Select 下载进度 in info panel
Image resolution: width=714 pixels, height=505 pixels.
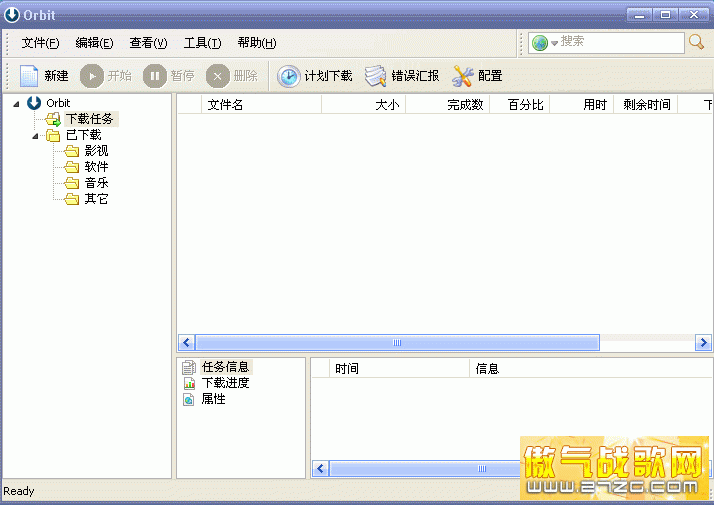(x=225, y=383)
